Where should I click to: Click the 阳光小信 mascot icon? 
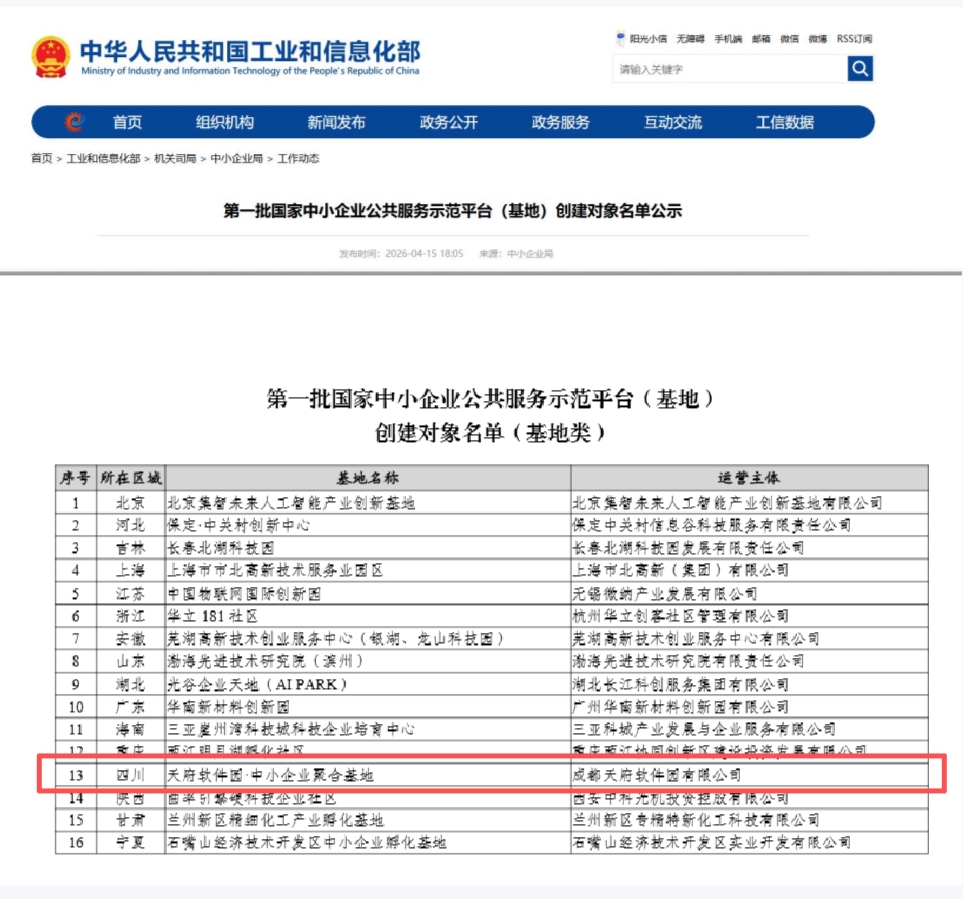coord(620,39)
